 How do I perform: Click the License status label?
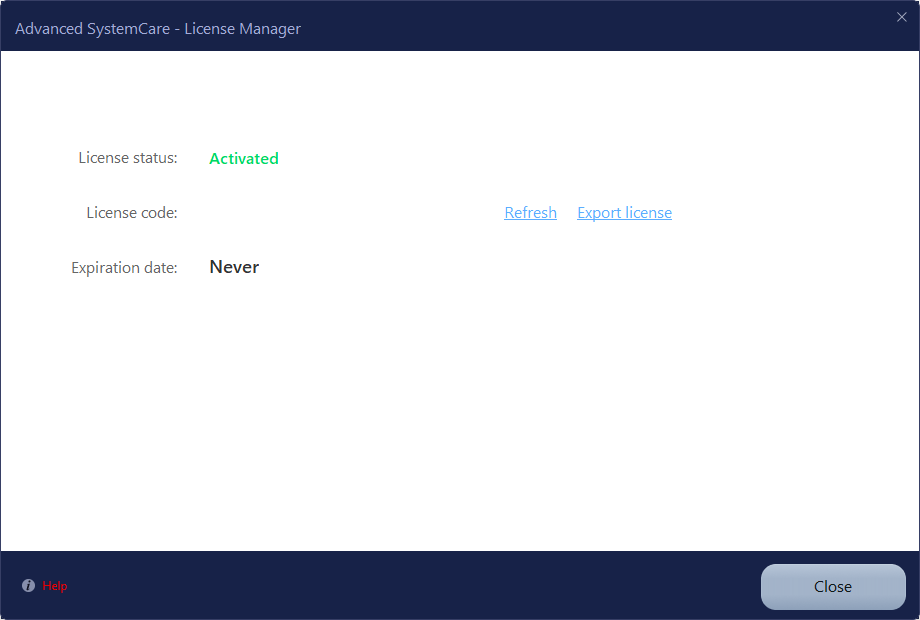[128, 158]
